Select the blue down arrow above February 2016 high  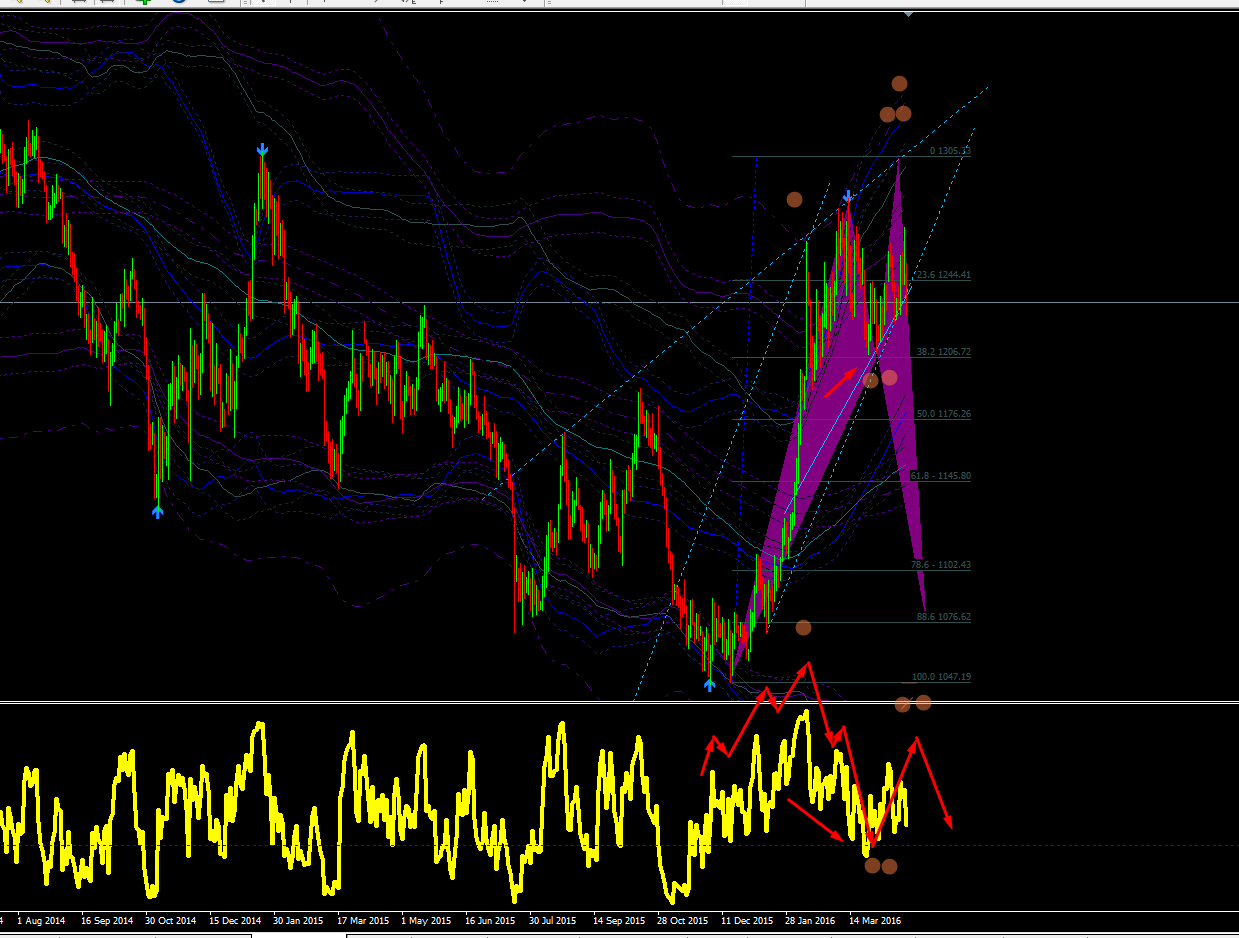(848, 196)
